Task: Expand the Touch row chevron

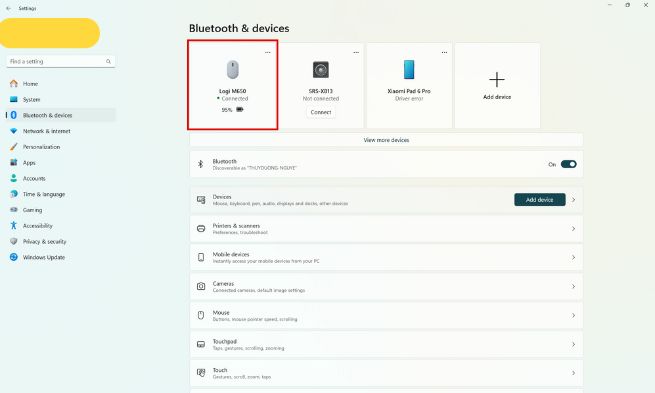Action: [574, 373]
